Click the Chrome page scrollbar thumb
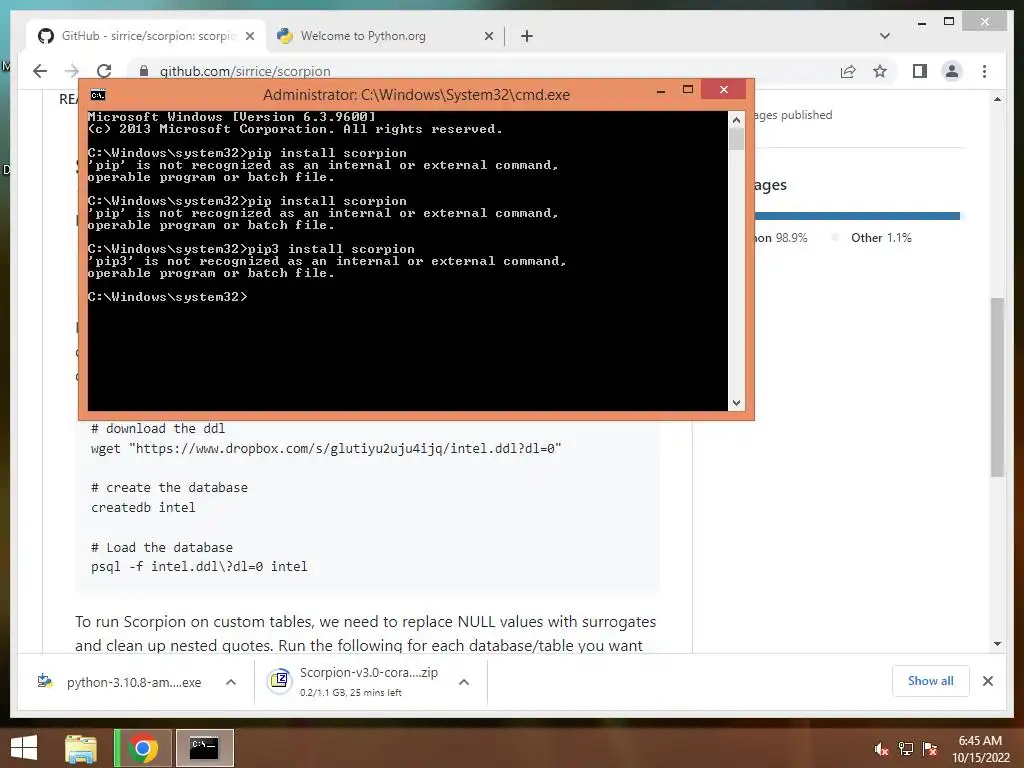Screen dimensions: 1024x768 997,387
